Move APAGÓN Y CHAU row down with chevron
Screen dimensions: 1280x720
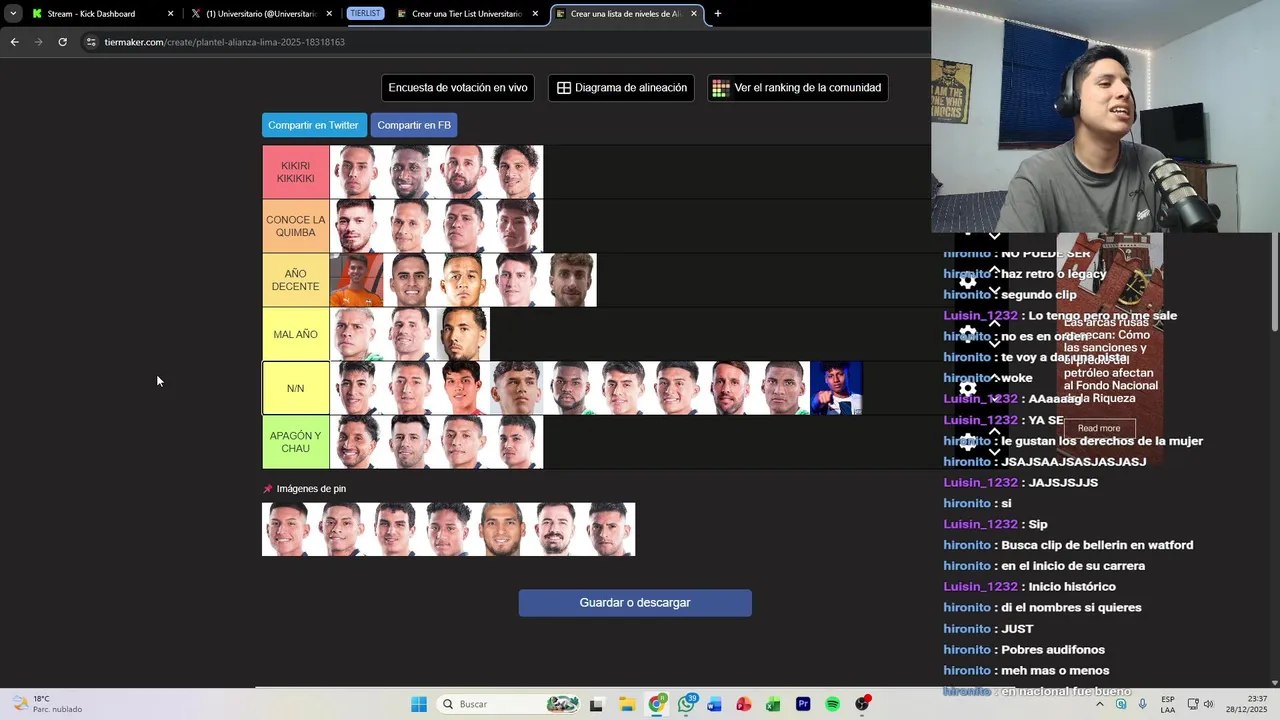pos(994,452)
